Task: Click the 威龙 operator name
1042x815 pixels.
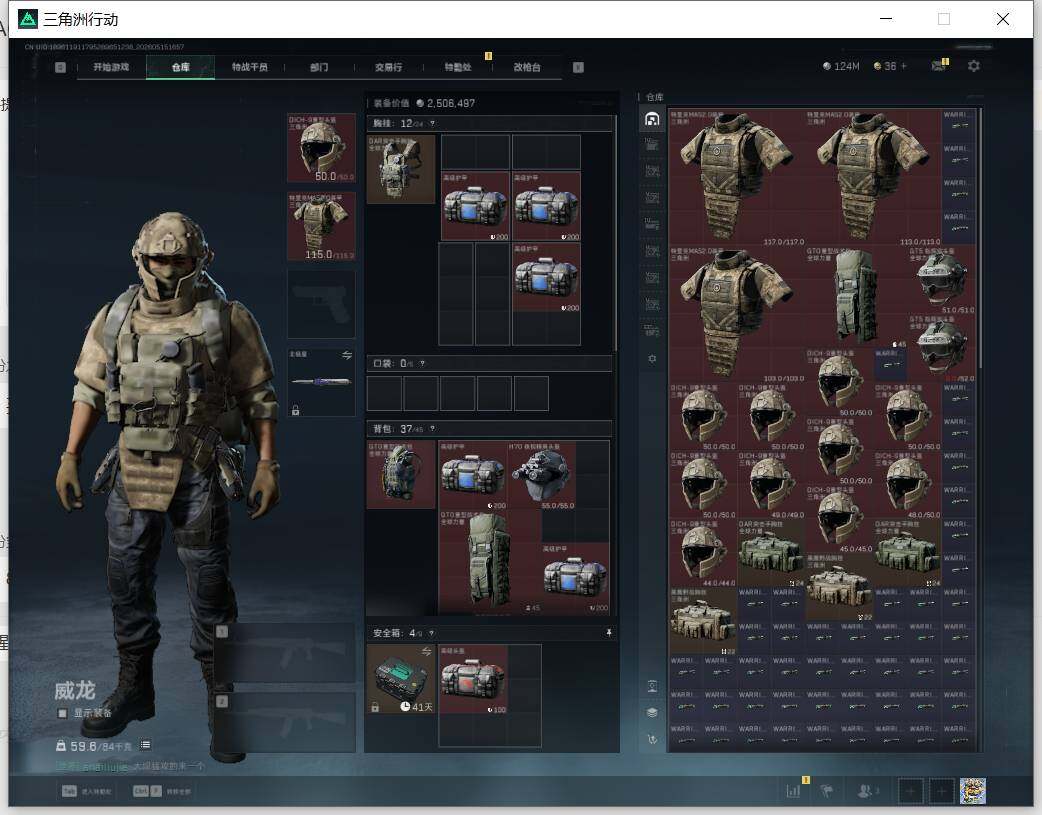Action: click(74, 690)
